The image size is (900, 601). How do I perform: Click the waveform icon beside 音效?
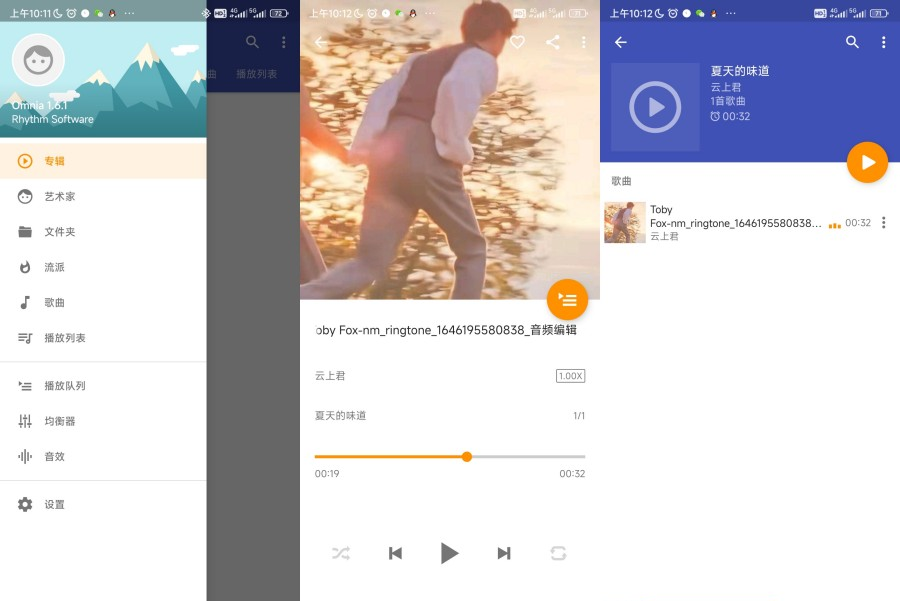25,456
